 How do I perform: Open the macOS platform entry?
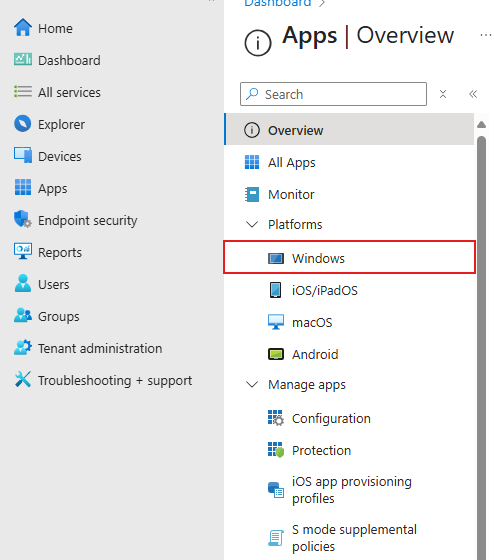[x=349, y=322]
